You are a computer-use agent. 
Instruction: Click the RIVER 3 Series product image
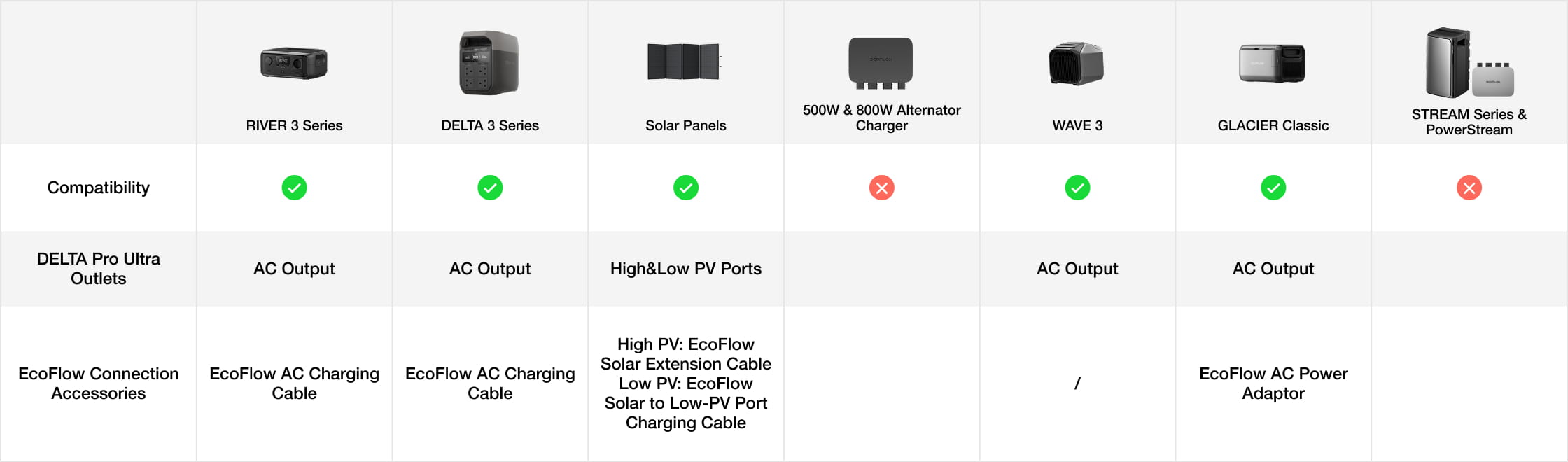tap(294, 64)
